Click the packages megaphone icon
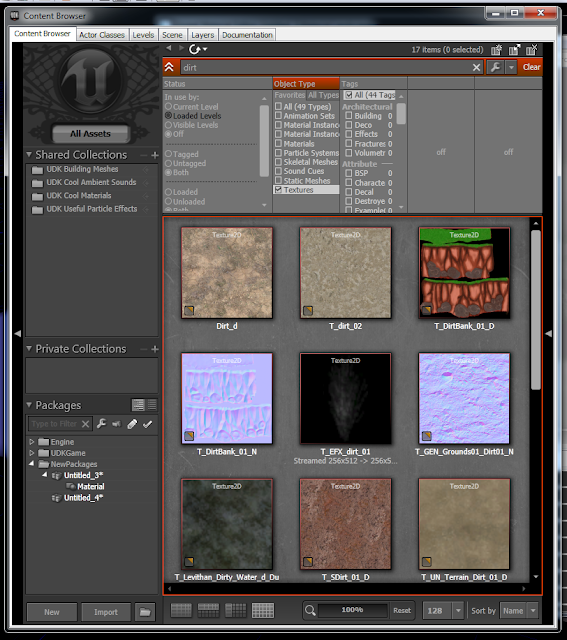The width and height of the screenshot is (567, 640). coord(116,424)
